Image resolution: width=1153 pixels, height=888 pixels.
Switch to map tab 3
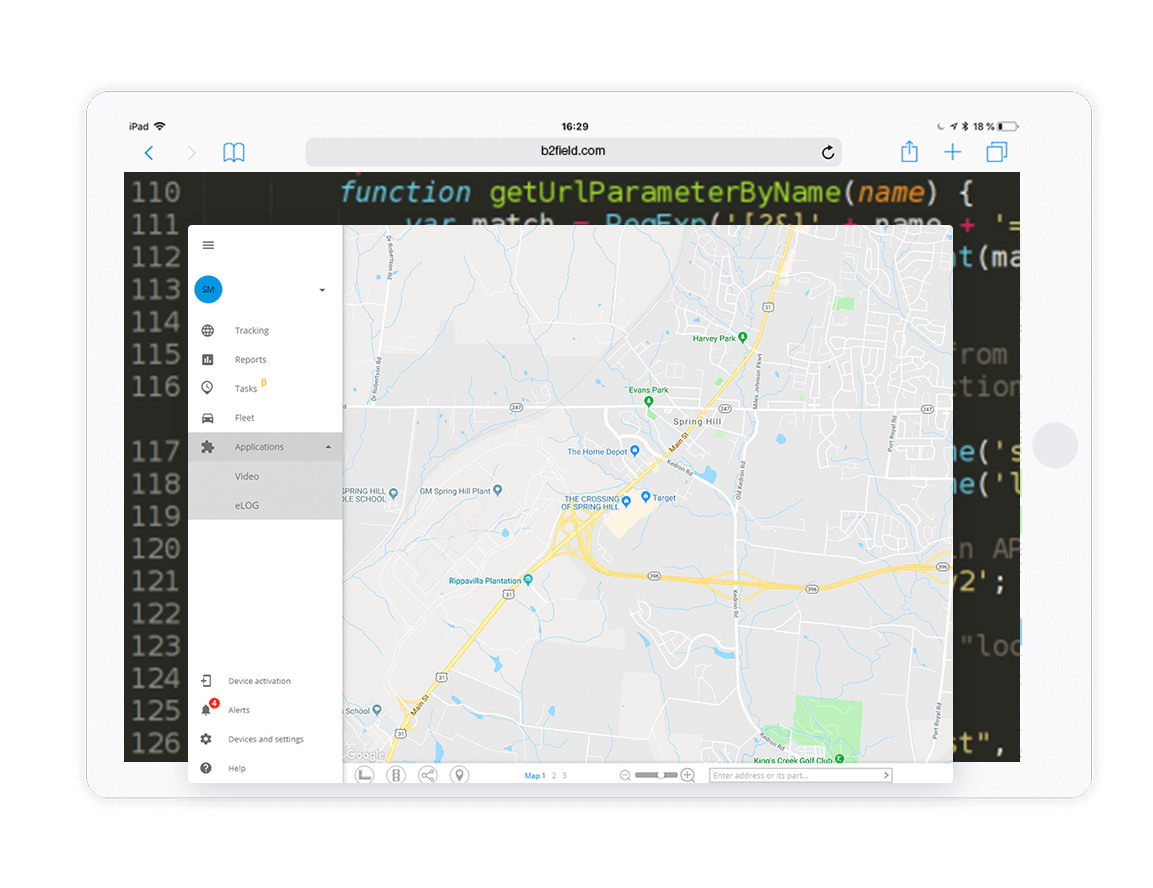[565, 776]
